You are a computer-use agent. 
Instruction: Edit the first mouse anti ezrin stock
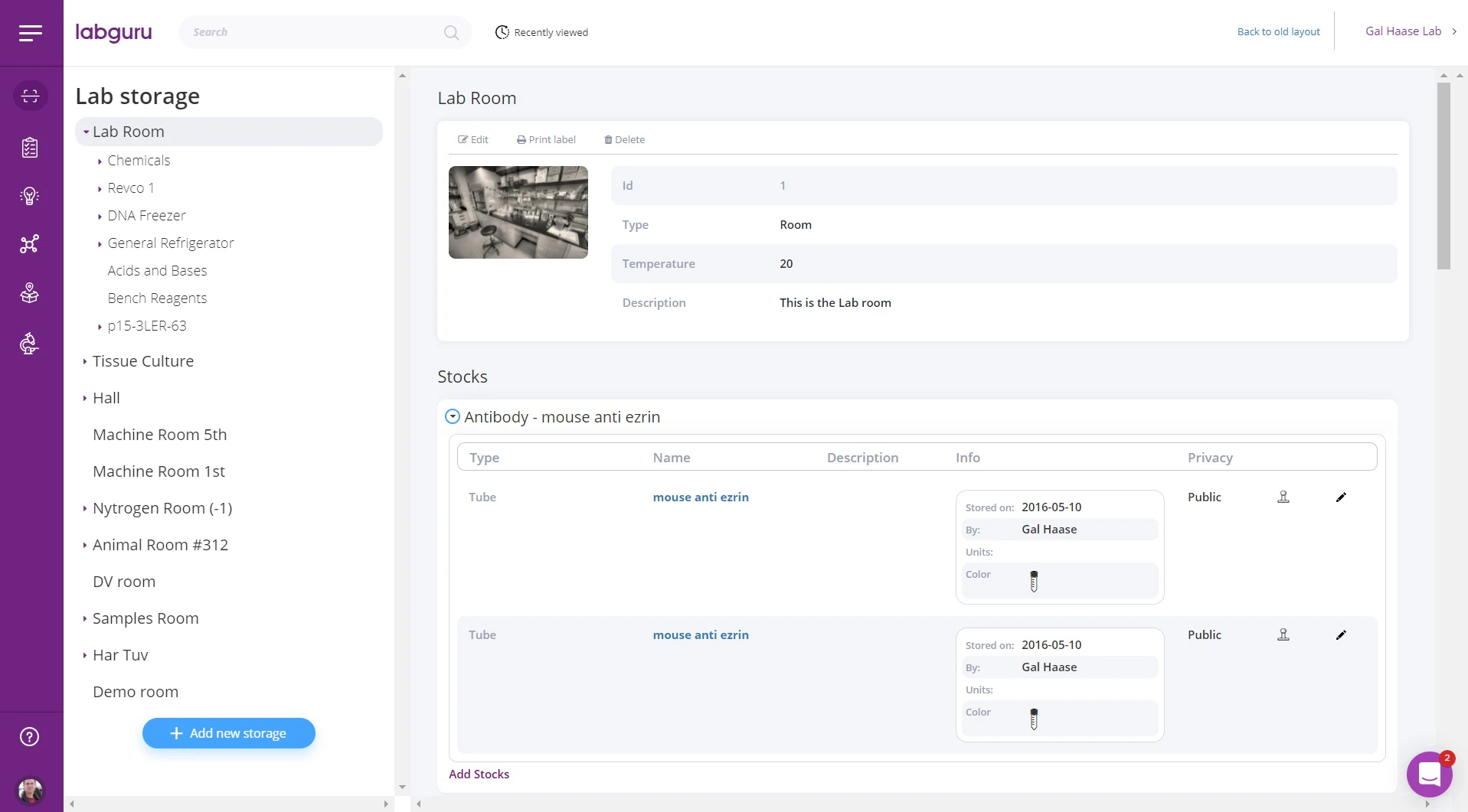(1341, 497)
